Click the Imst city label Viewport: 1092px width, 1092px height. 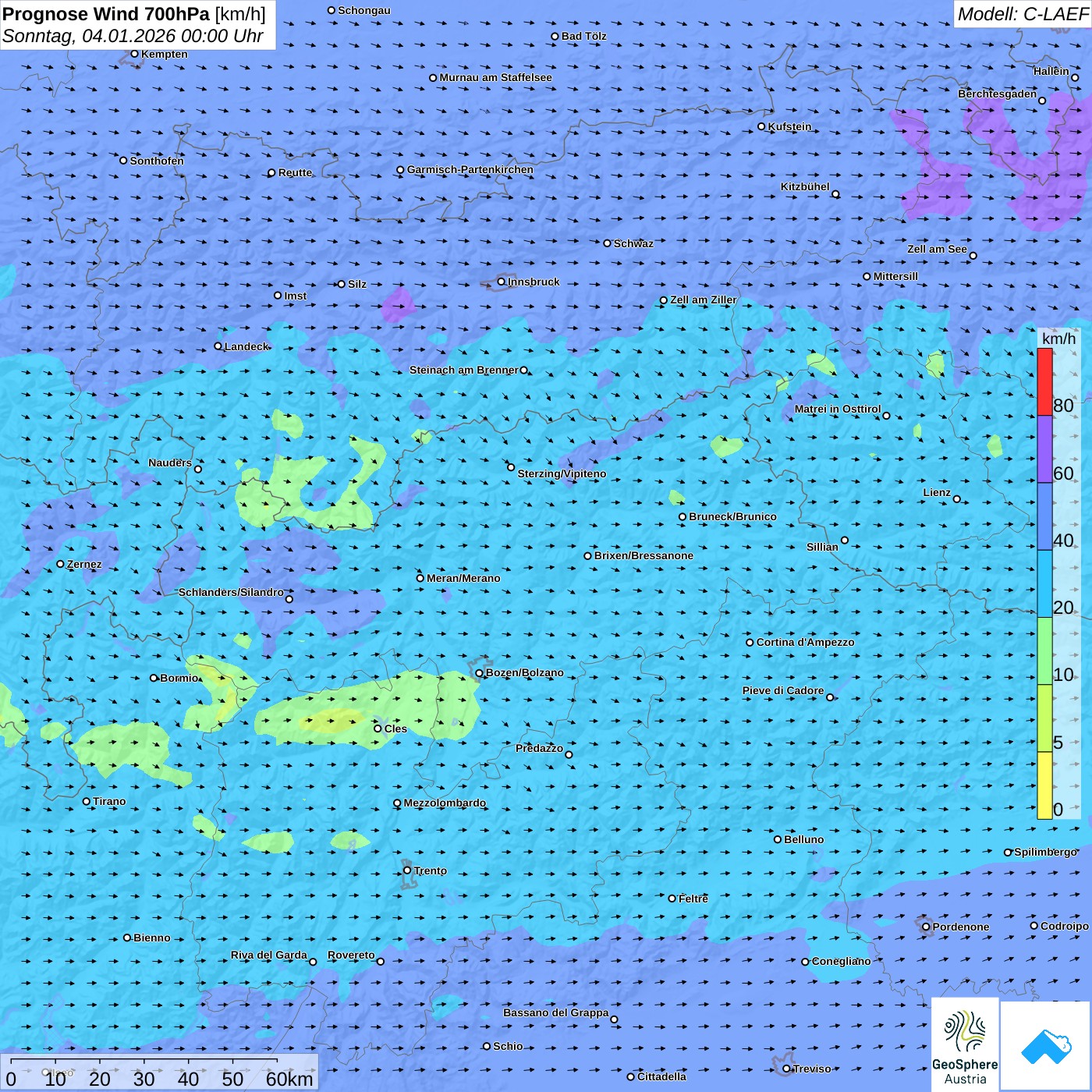point(295,296)
